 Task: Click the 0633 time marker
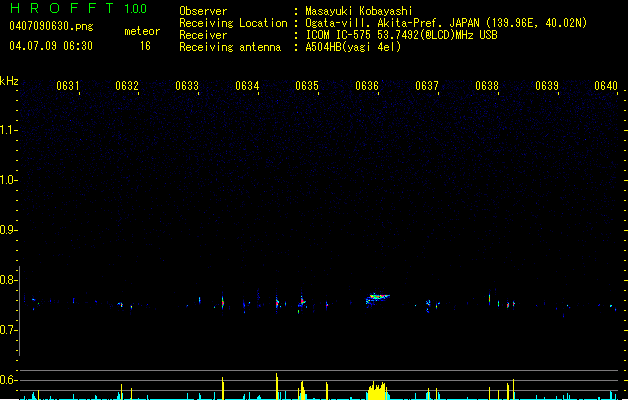point(187,86)
